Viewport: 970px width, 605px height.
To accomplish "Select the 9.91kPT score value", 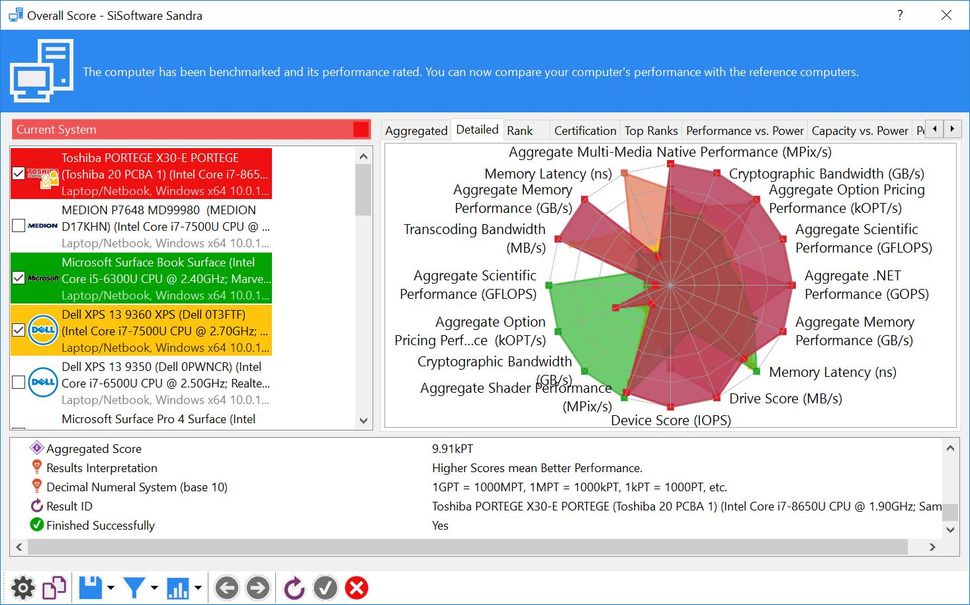I will click(452, 448).
